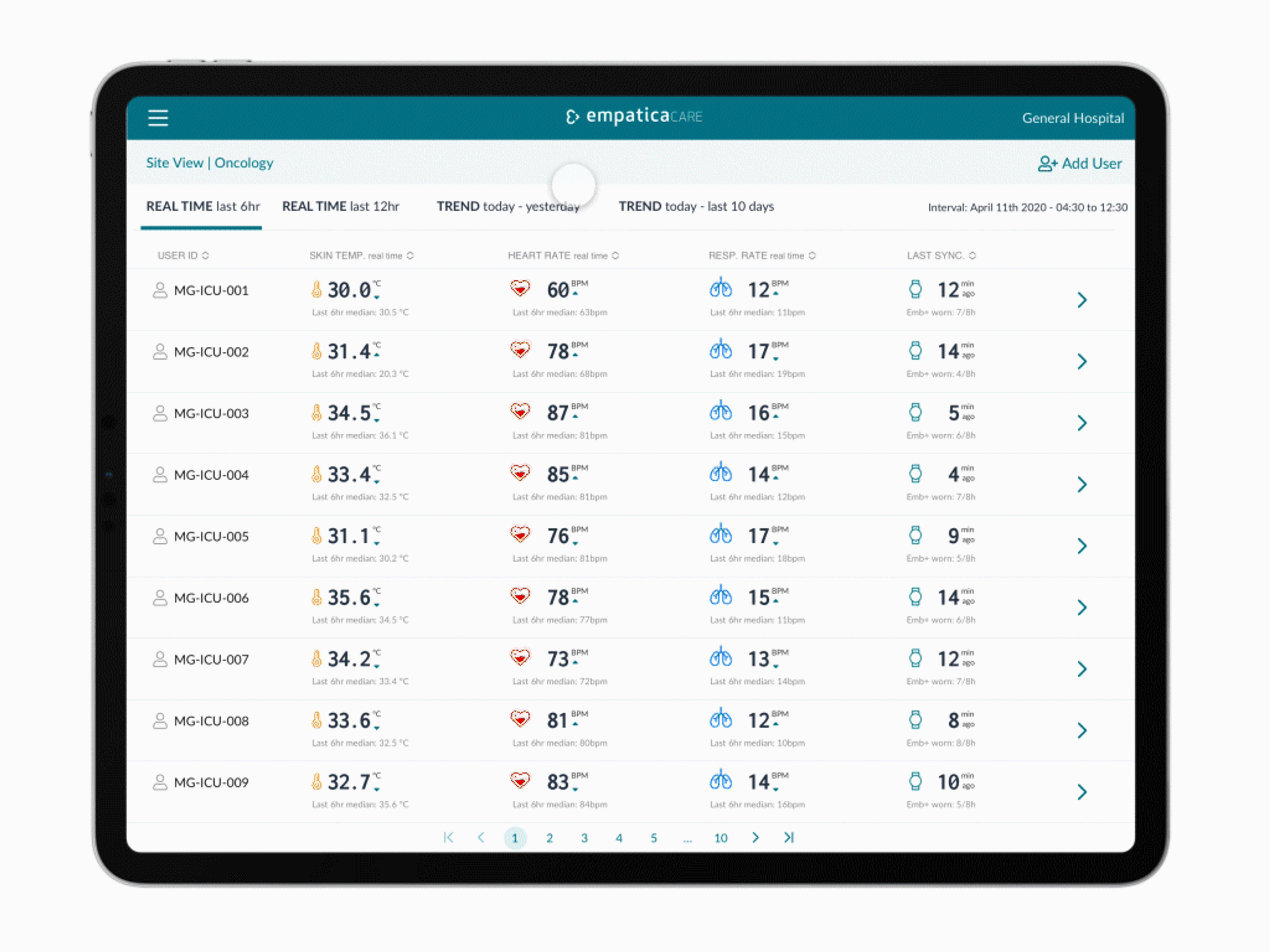Click the MG-ICU-007 user avatar icon
This screenshot has width=1270, height=952.
pos(160,659)
